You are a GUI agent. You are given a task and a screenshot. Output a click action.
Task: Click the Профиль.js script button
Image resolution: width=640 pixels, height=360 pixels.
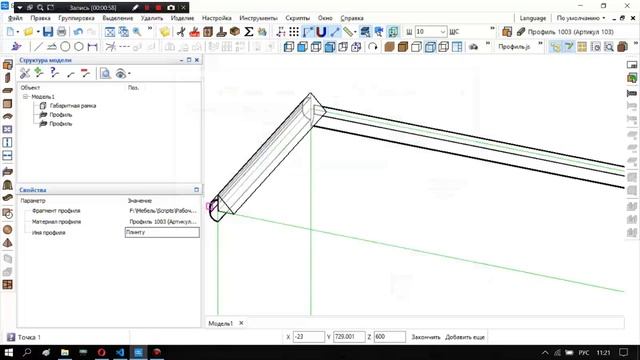click(x=514, y=47)
